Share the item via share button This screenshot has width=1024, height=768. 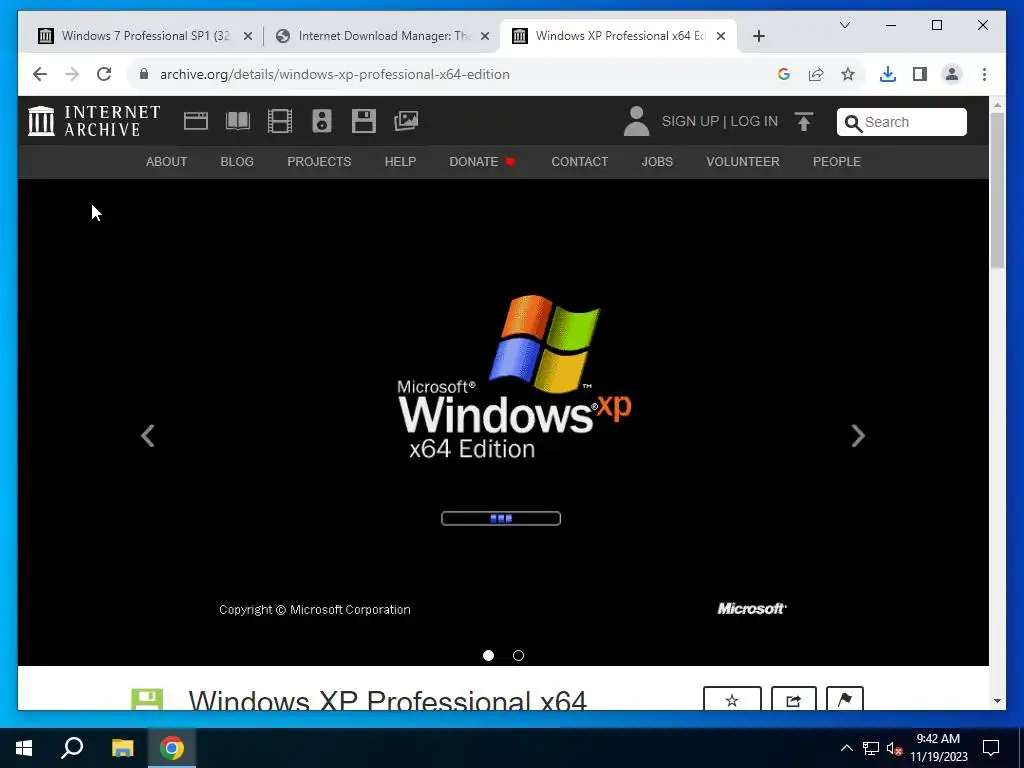(793, 699)
